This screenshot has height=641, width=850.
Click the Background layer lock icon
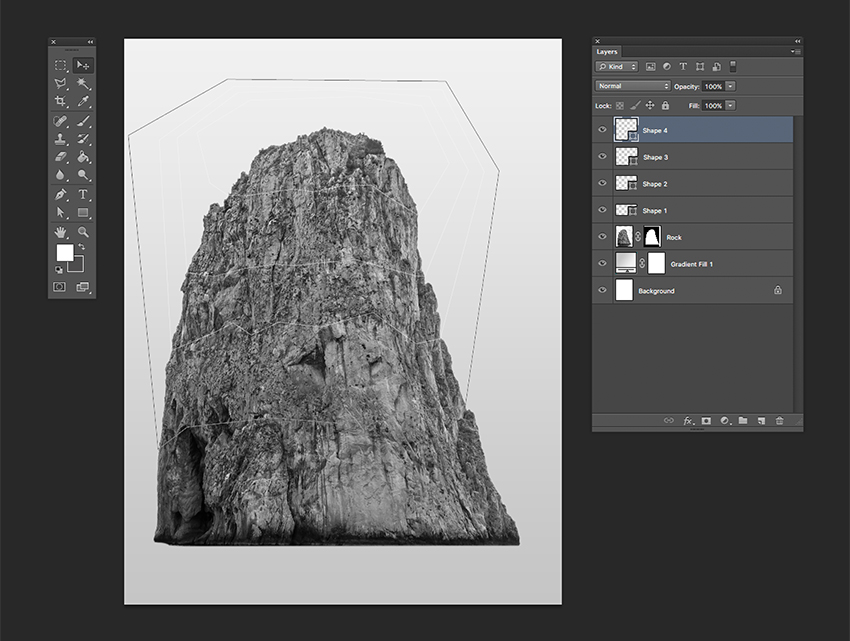click(x=778, y=290)
